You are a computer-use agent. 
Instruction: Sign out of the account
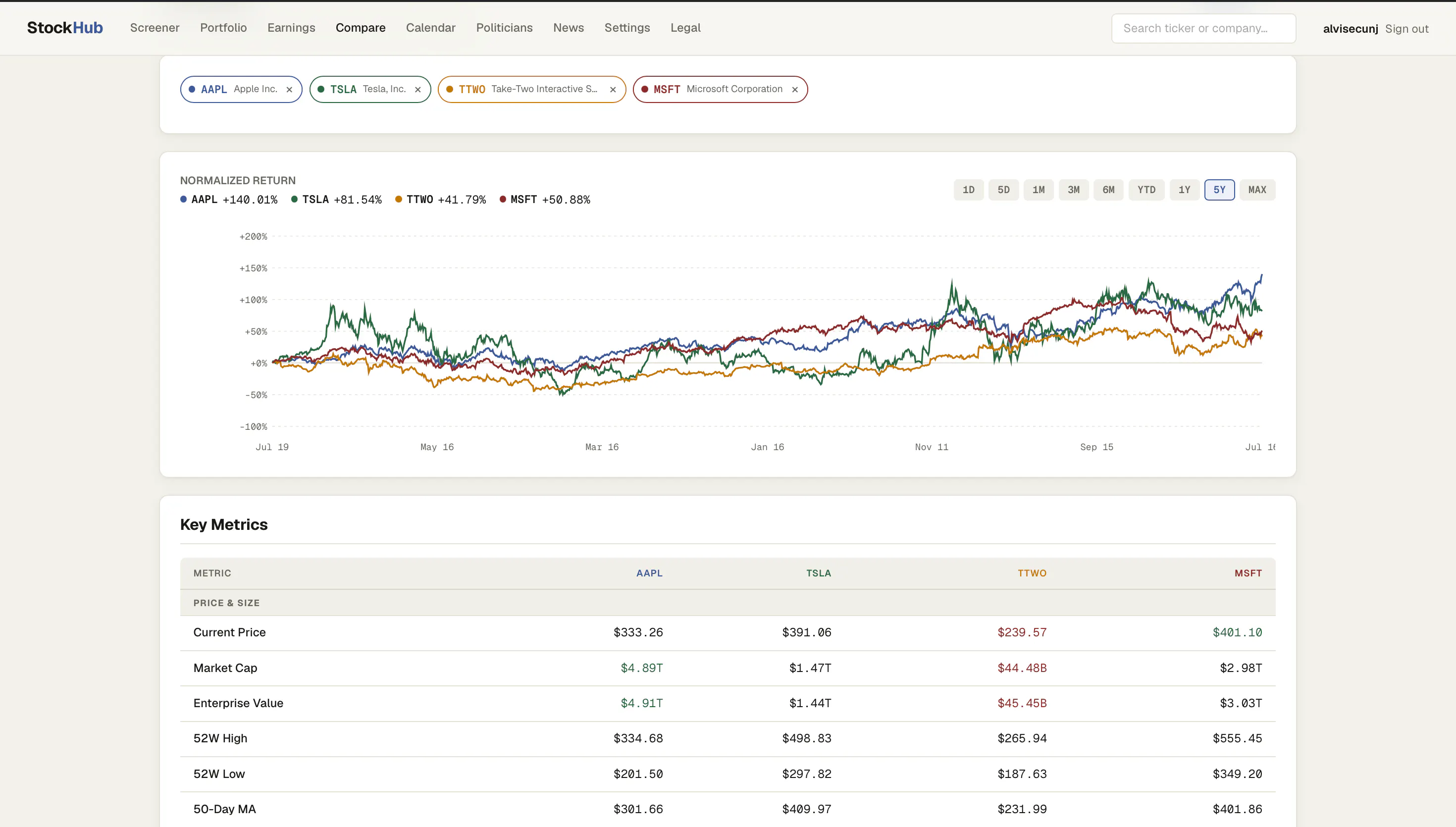[x=1406, y=29]
